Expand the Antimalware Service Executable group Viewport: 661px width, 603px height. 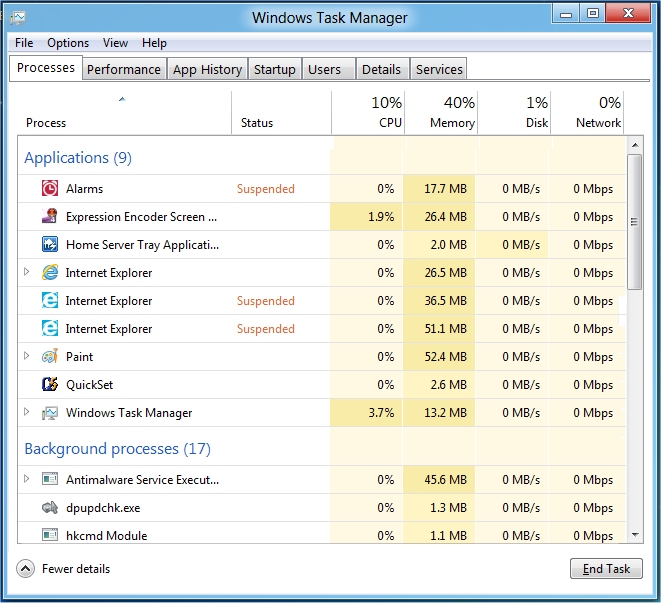pyautogui.click(x=27, y=479)
